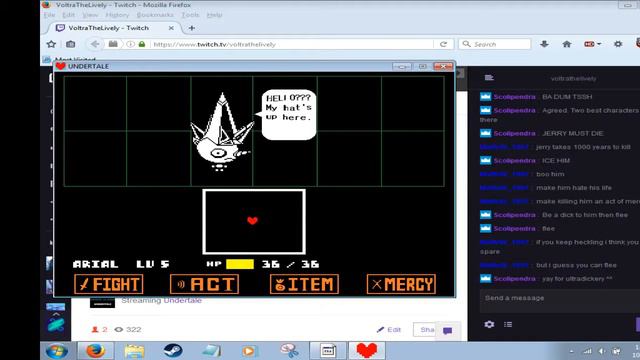Go back using Firefox back arrow
The image size is (640, 360).
click(x=95, y=44)
